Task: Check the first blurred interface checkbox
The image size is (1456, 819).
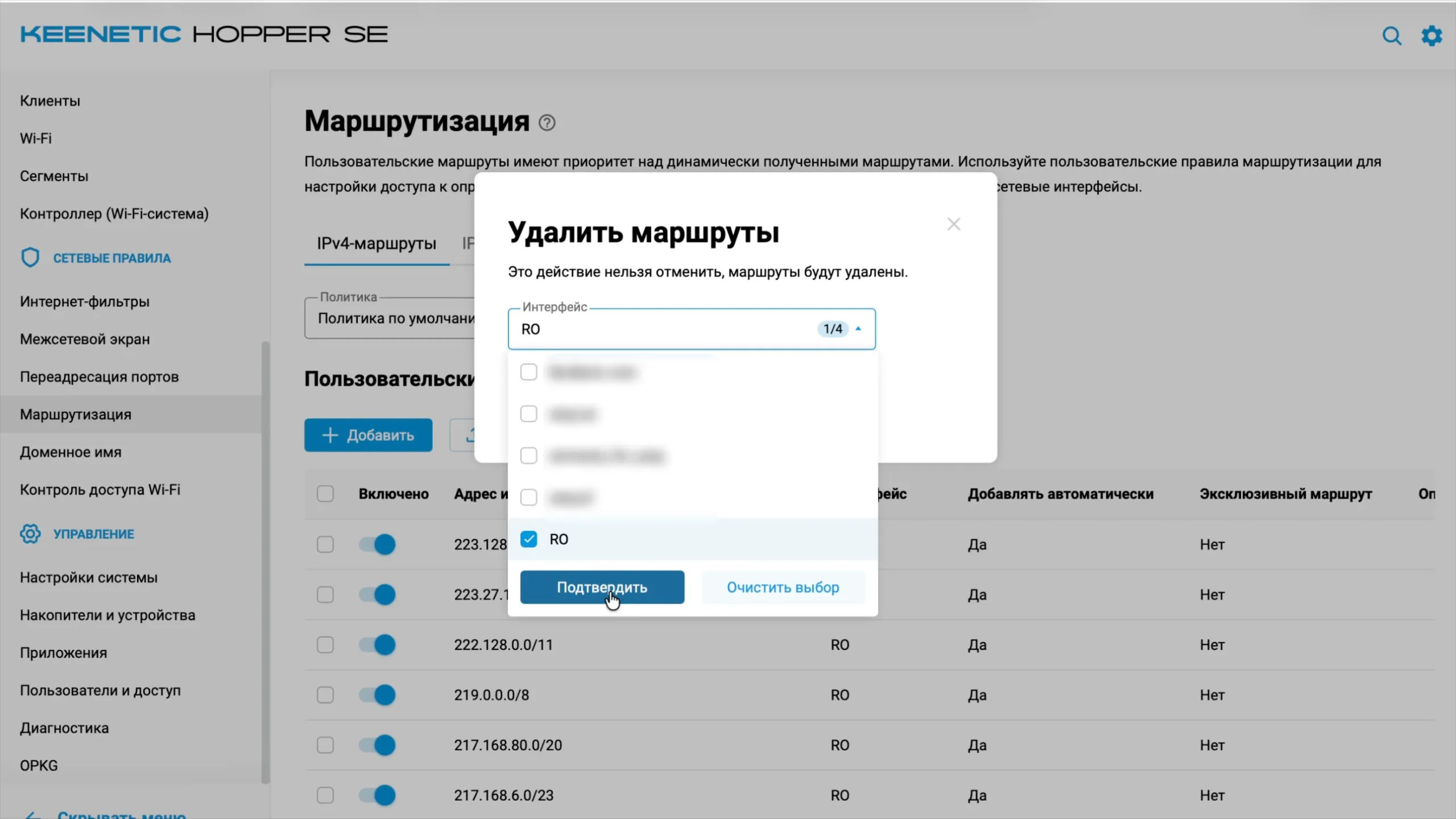Action: (528, 372)
